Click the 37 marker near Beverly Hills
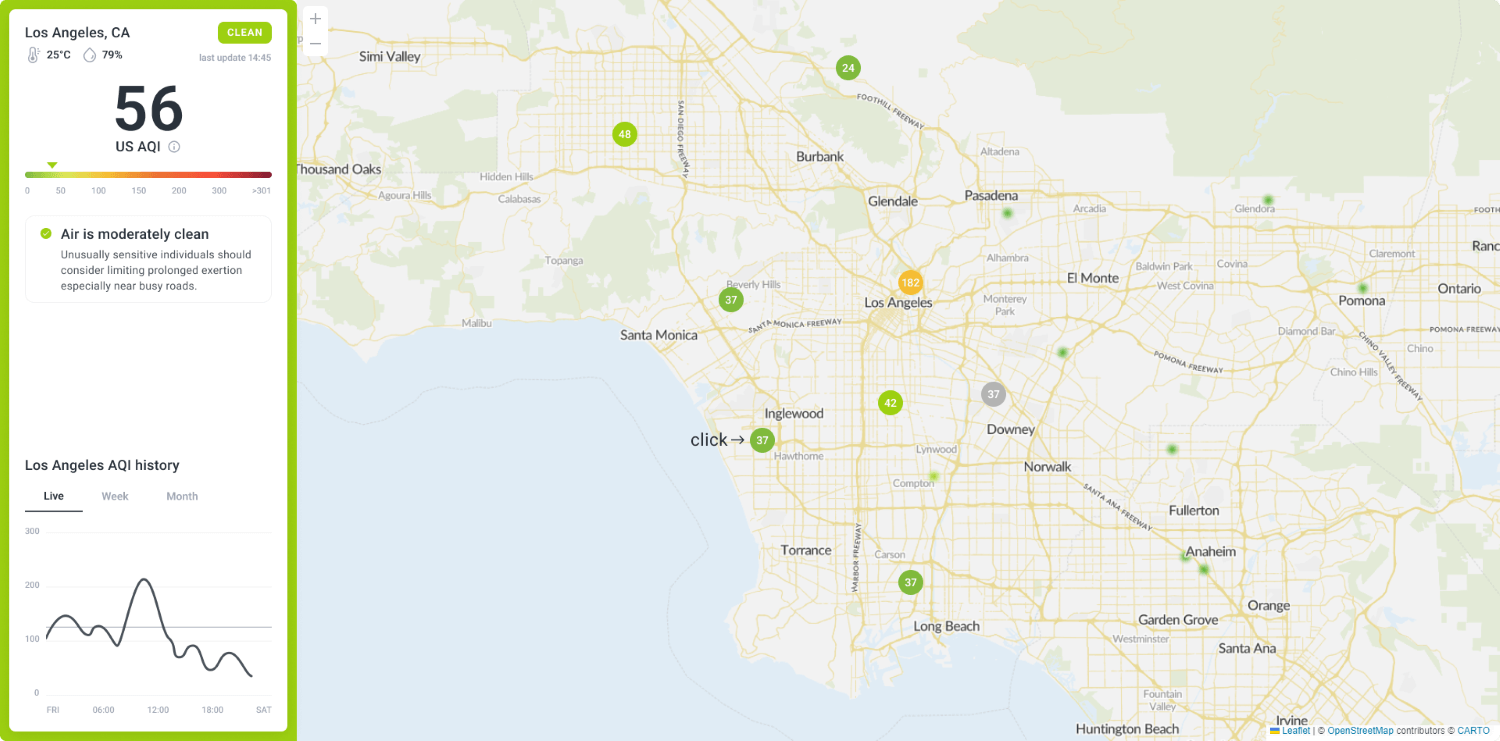The width and height of the screenshot is (1500, 741). coord(731,300)
